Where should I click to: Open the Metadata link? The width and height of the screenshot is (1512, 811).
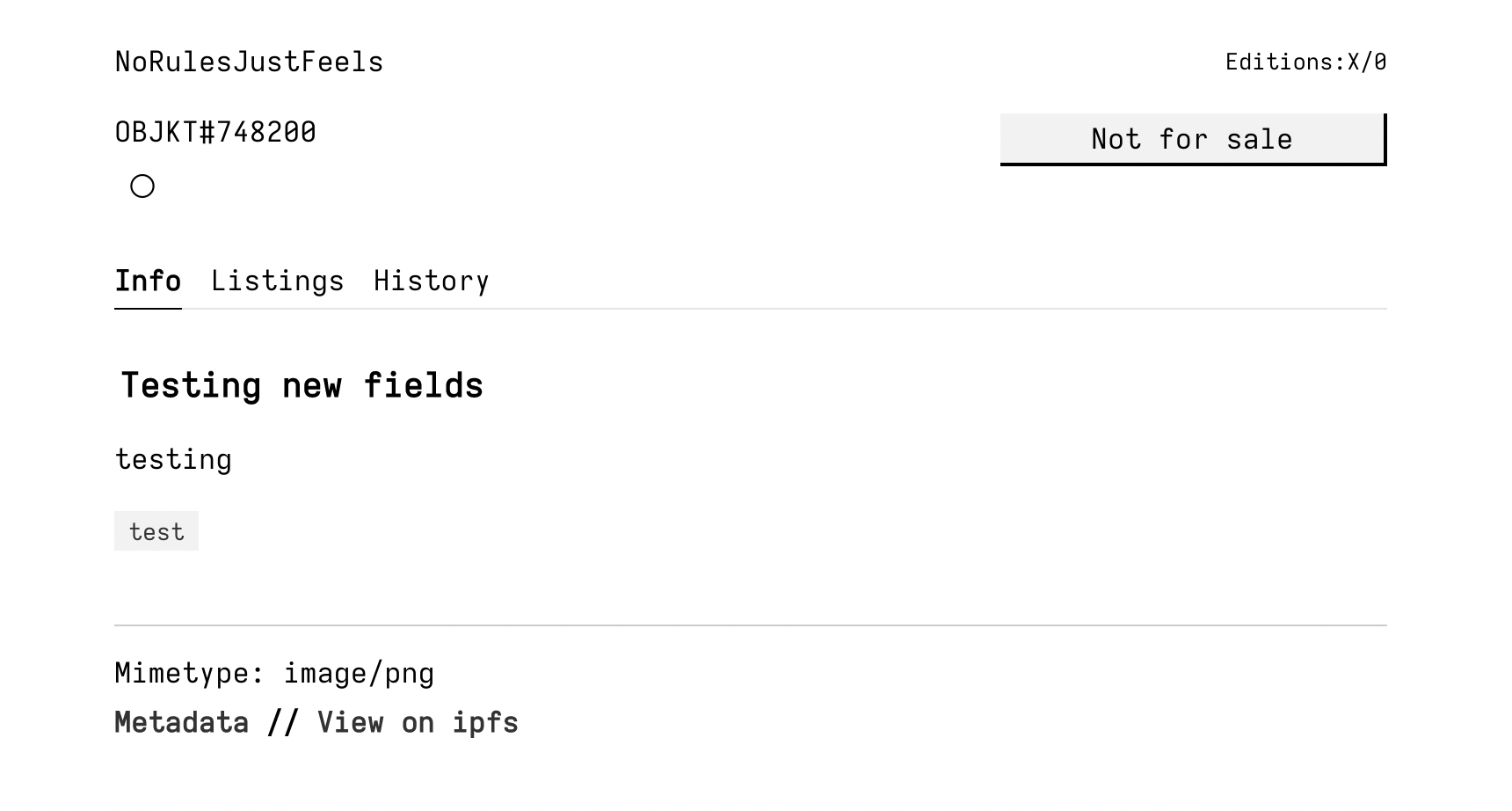click(x=182, y=721)
